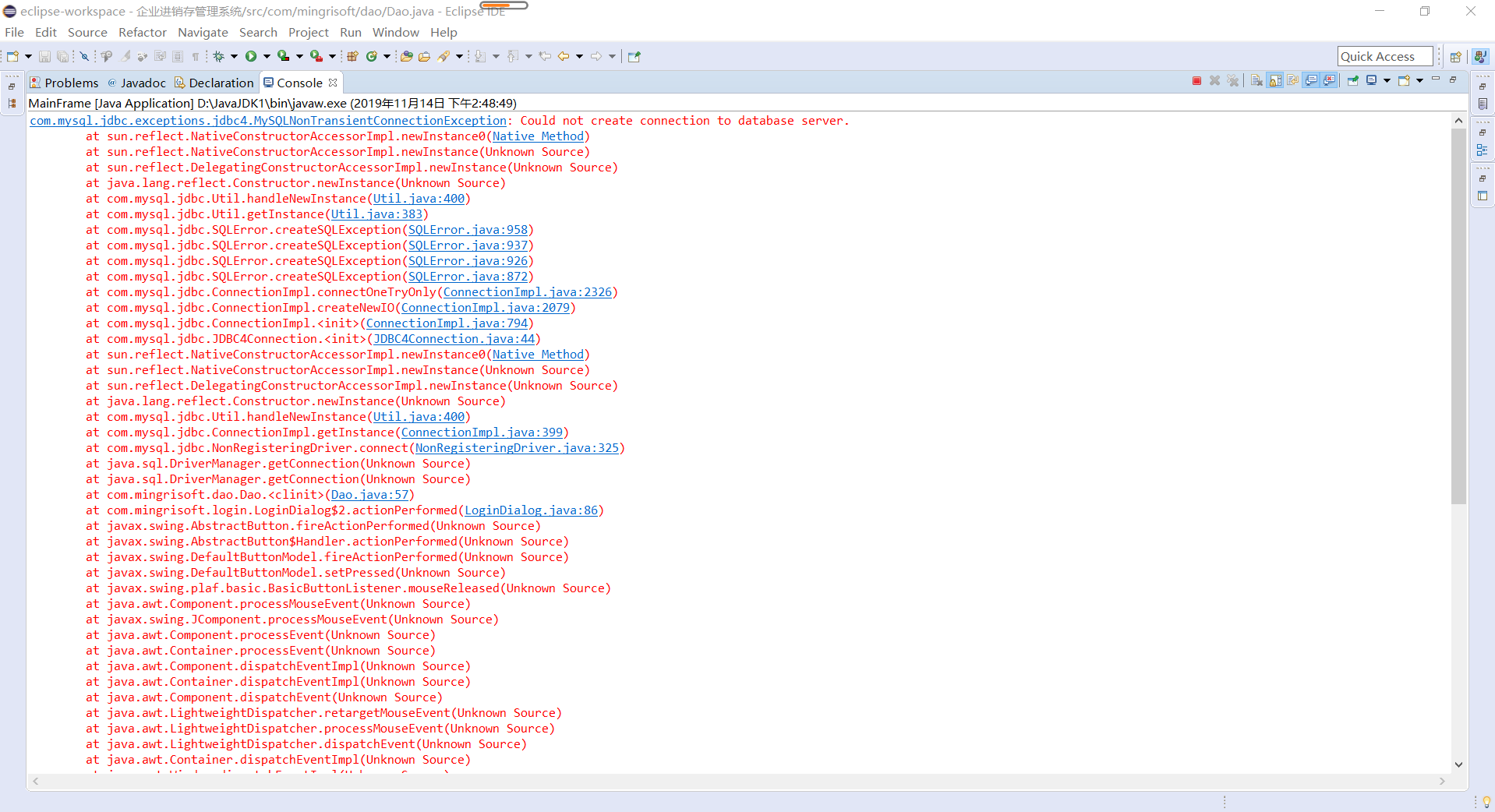The height and width of the screenshot is (812, 1495).
Task: Expand the Coverage dropdown arrow
Action: coord(299,56)
